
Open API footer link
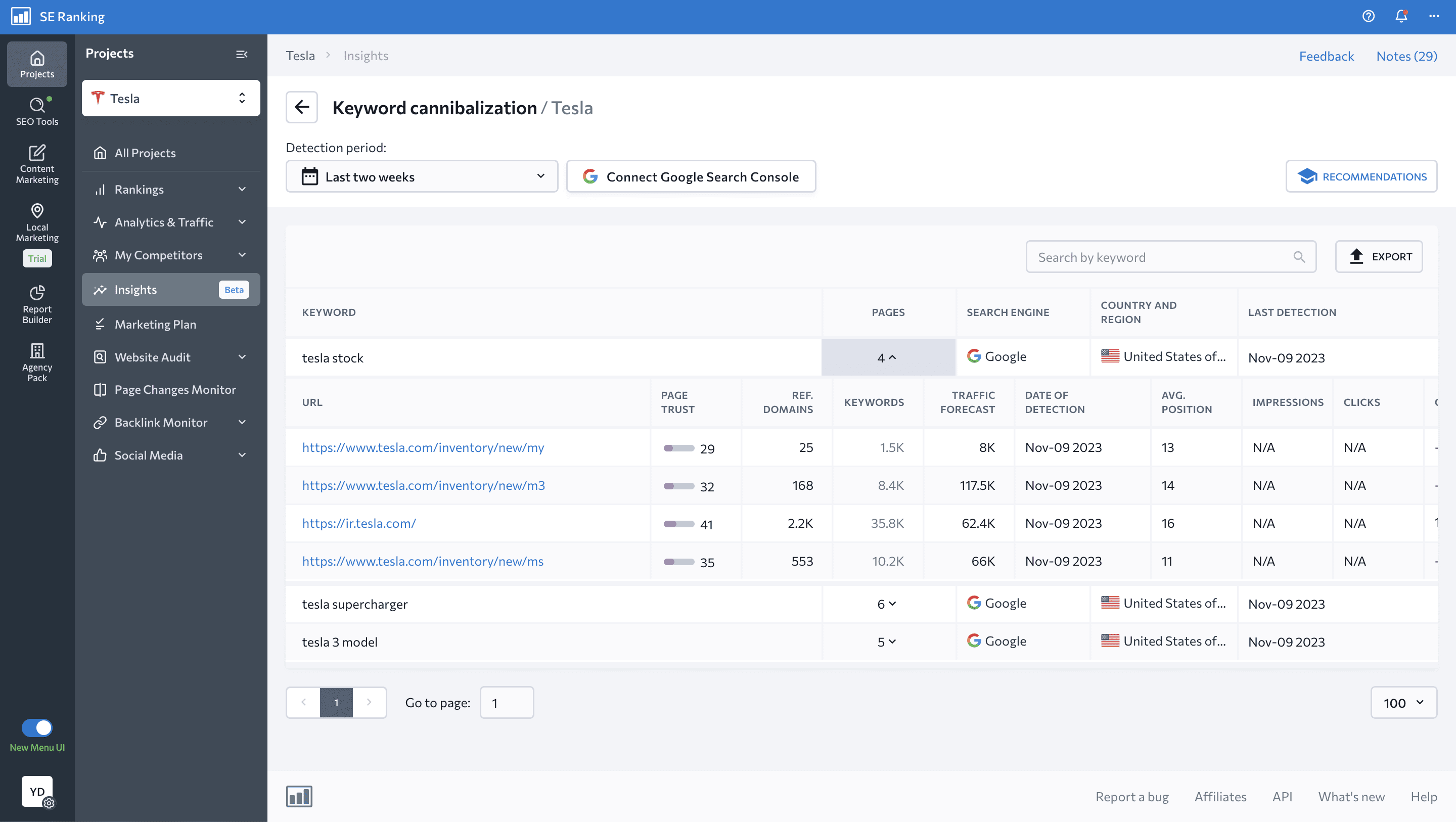point(1283,797)
